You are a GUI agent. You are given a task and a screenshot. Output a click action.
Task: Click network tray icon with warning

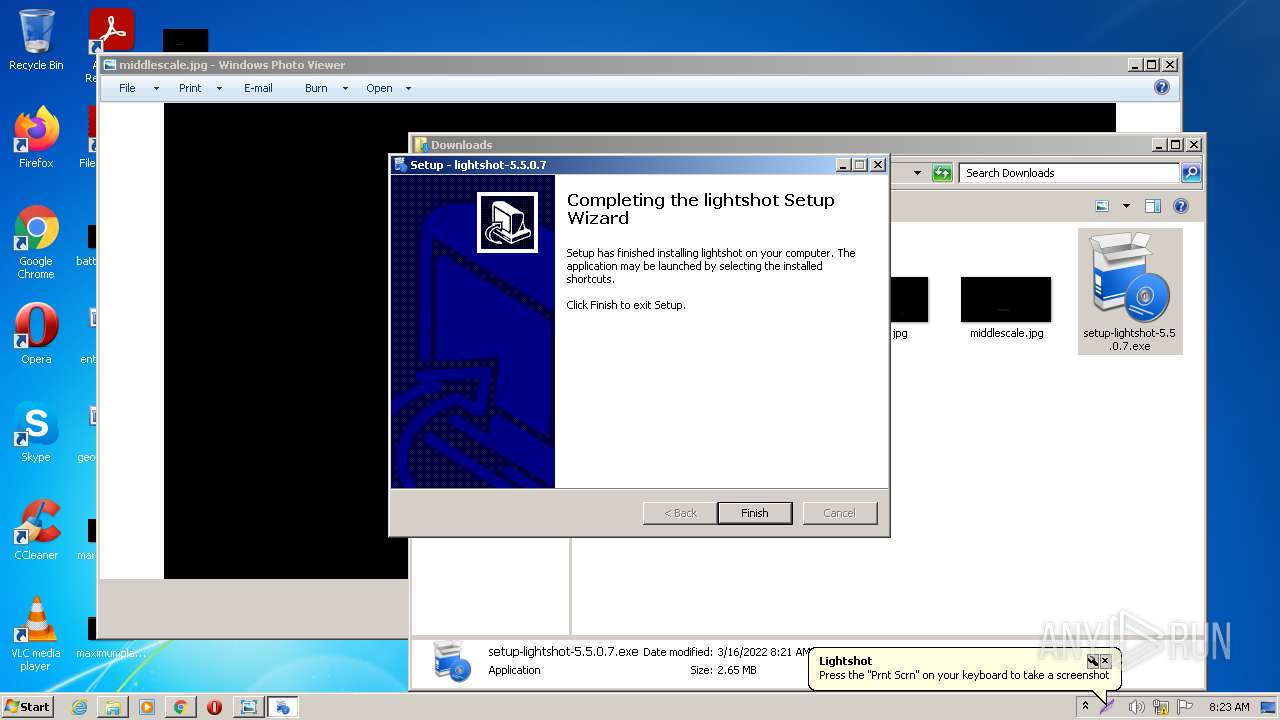[x=1162, y=707]
